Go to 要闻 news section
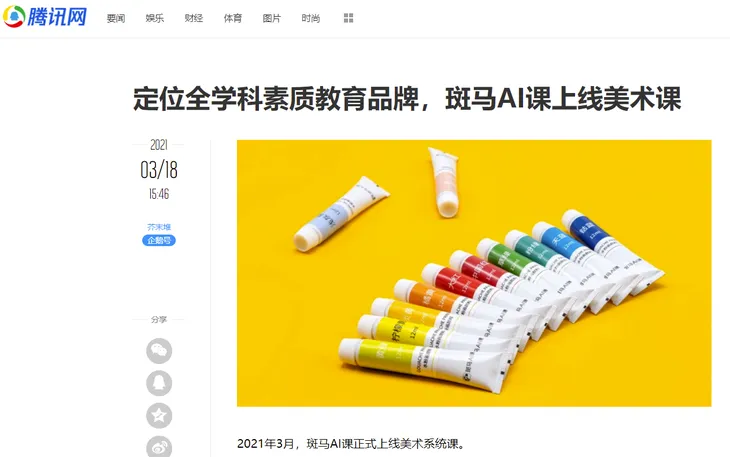 coord(115,18)
